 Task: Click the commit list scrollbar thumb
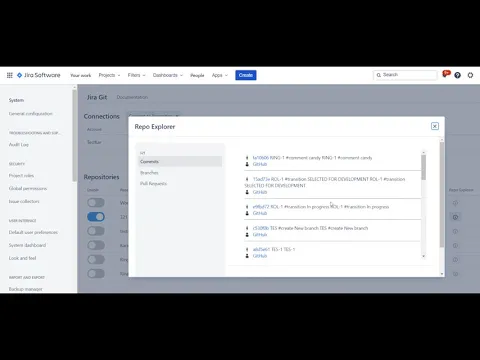[x=423, y=167]
